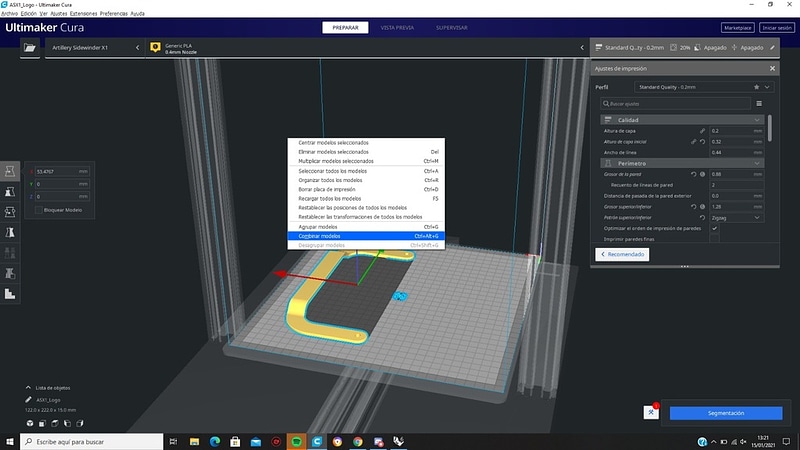Choose Borrar placa de impresión
This screenshot has height=450, width=800.
point(366,189)
